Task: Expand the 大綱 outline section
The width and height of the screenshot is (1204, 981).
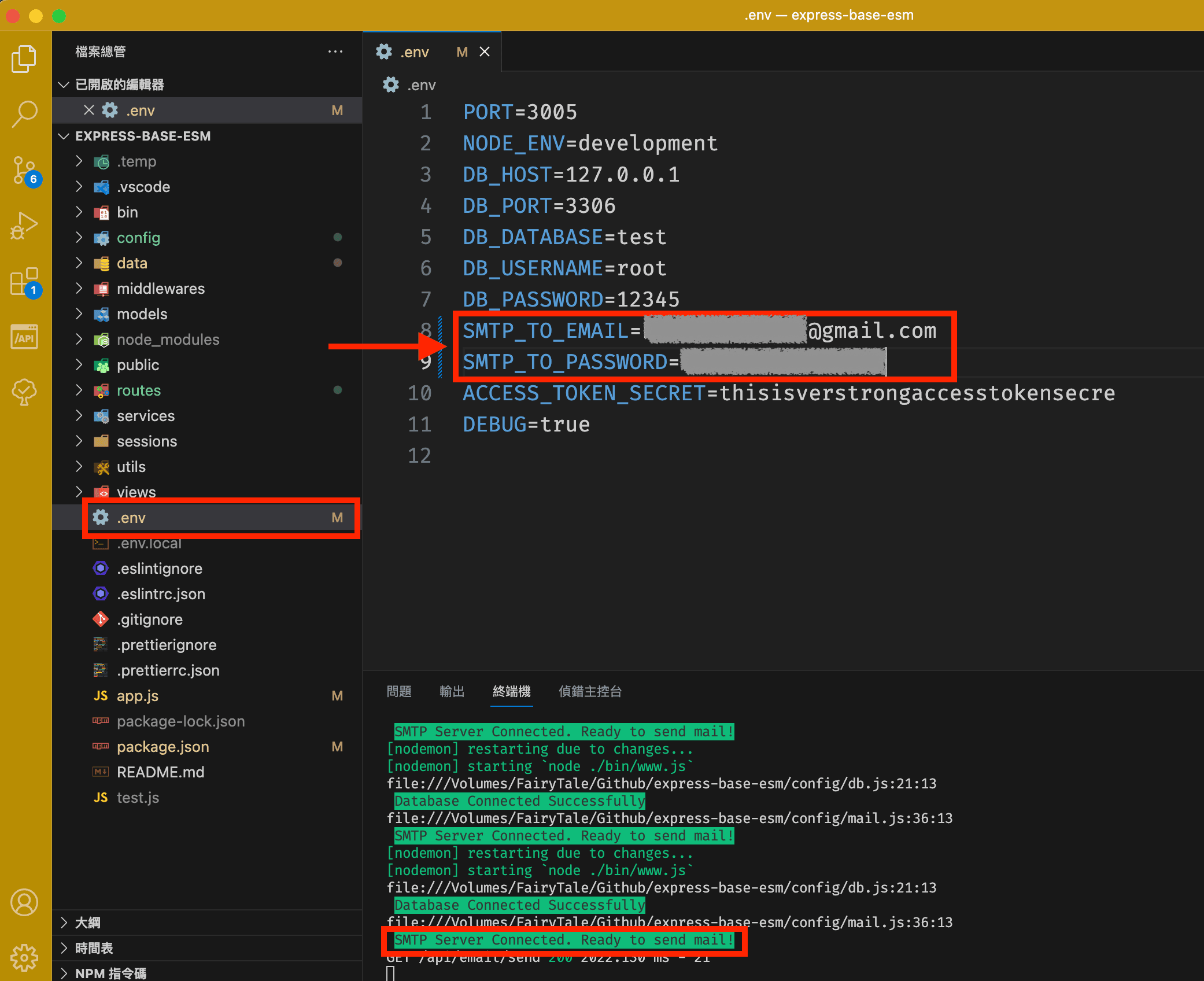Action: coord(64,923)
